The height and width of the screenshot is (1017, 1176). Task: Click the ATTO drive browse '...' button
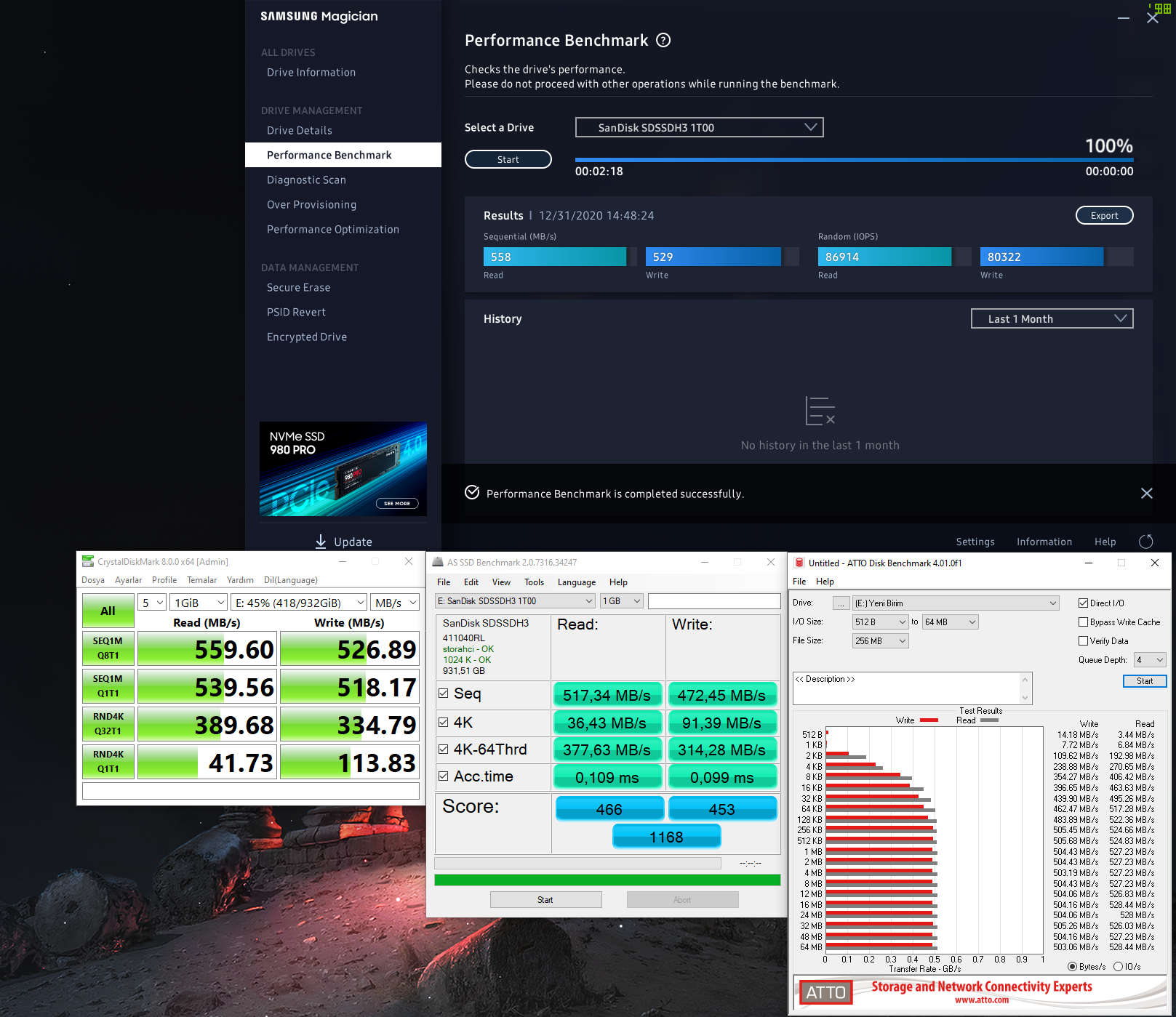pos(841,603)
